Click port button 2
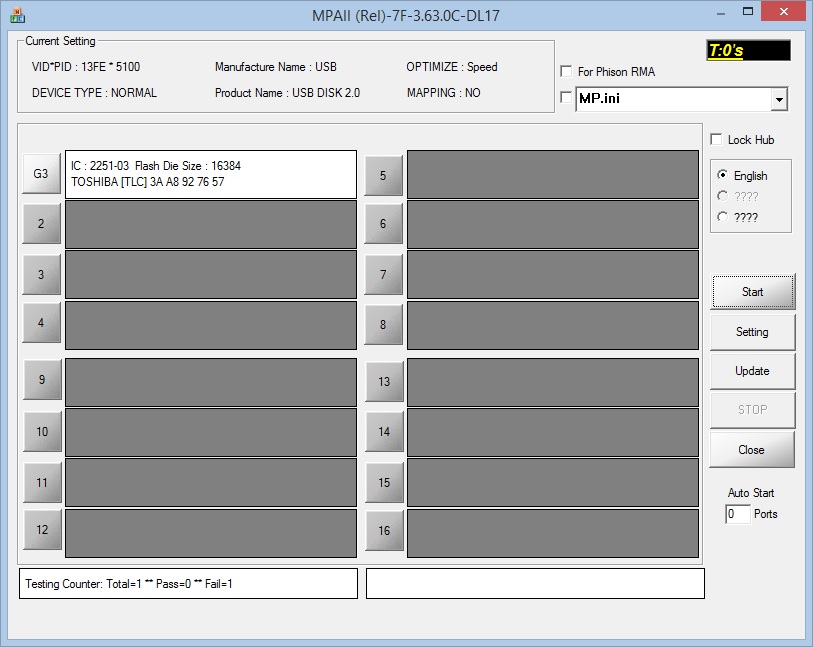 [x=41, y=223]
